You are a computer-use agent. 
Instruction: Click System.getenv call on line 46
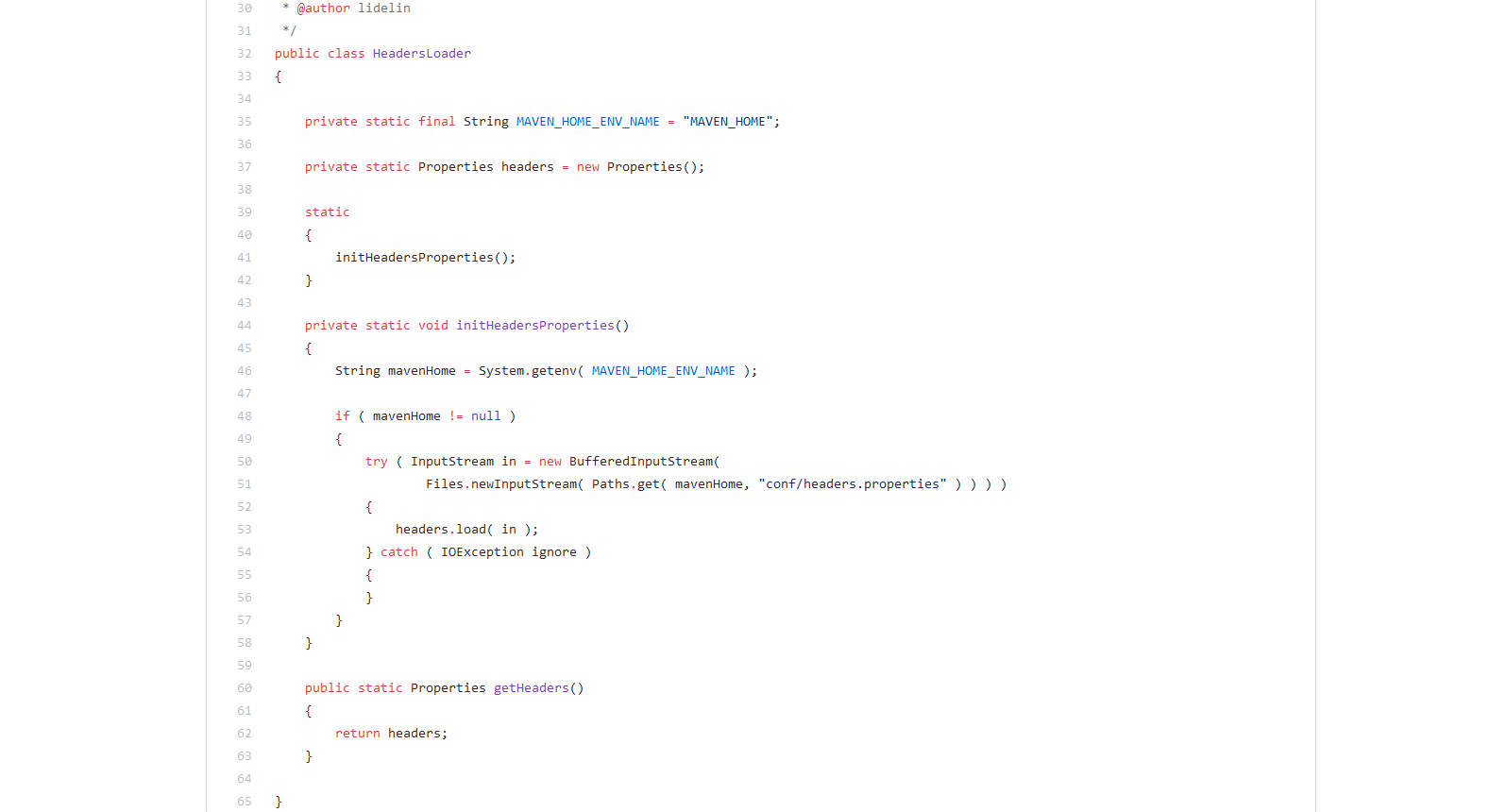[527, 371]
